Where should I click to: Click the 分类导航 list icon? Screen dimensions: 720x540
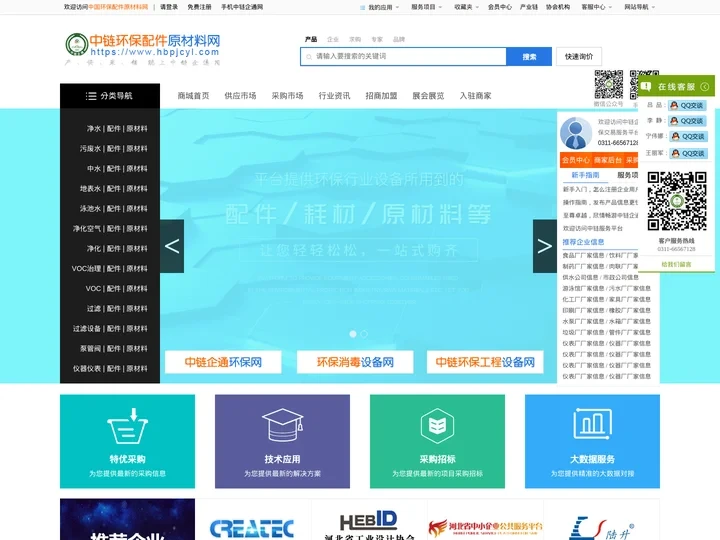91,96
